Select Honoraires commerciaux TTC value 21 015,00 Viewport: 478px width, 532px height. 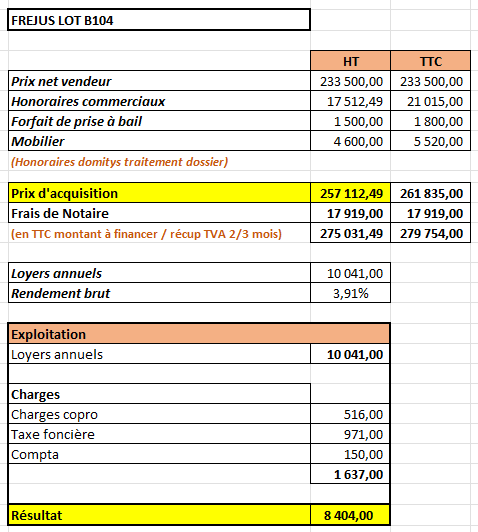[431, 101]
